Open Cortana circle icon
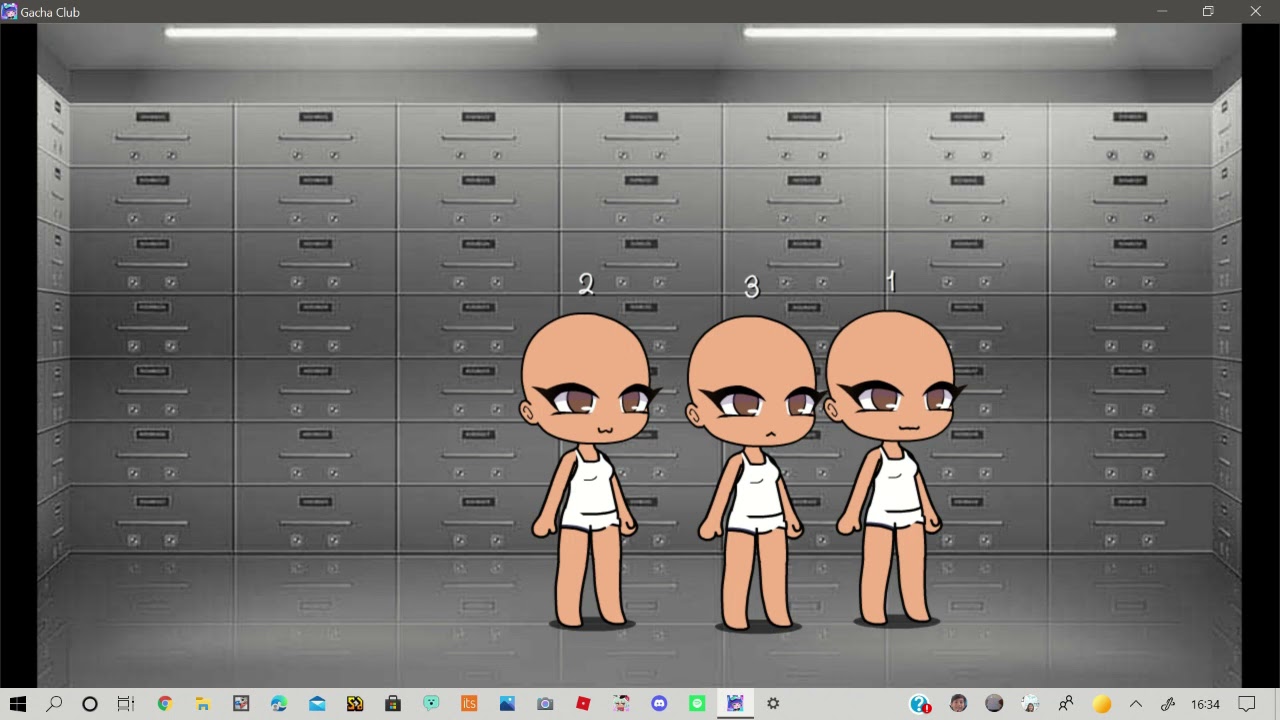Screen dimensions: 1280x720 [90, 704]
